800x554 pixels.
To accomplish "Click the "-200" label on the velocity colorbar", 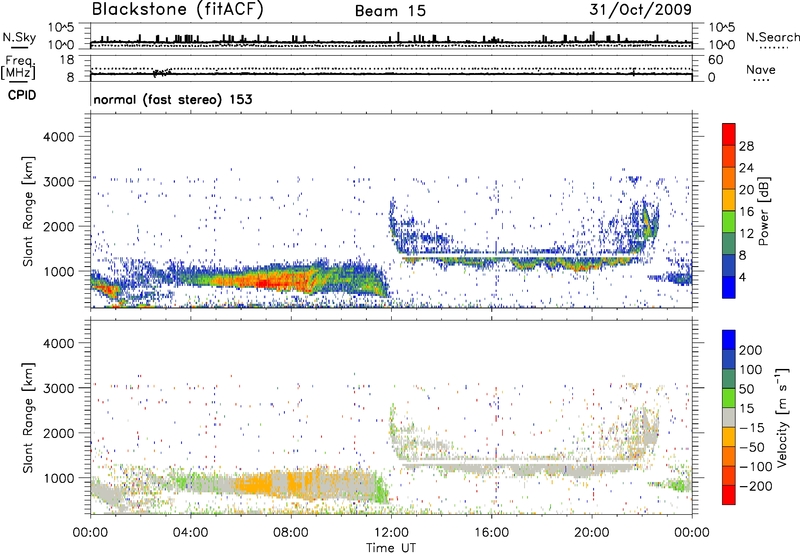I will click(x=755, y=486).
